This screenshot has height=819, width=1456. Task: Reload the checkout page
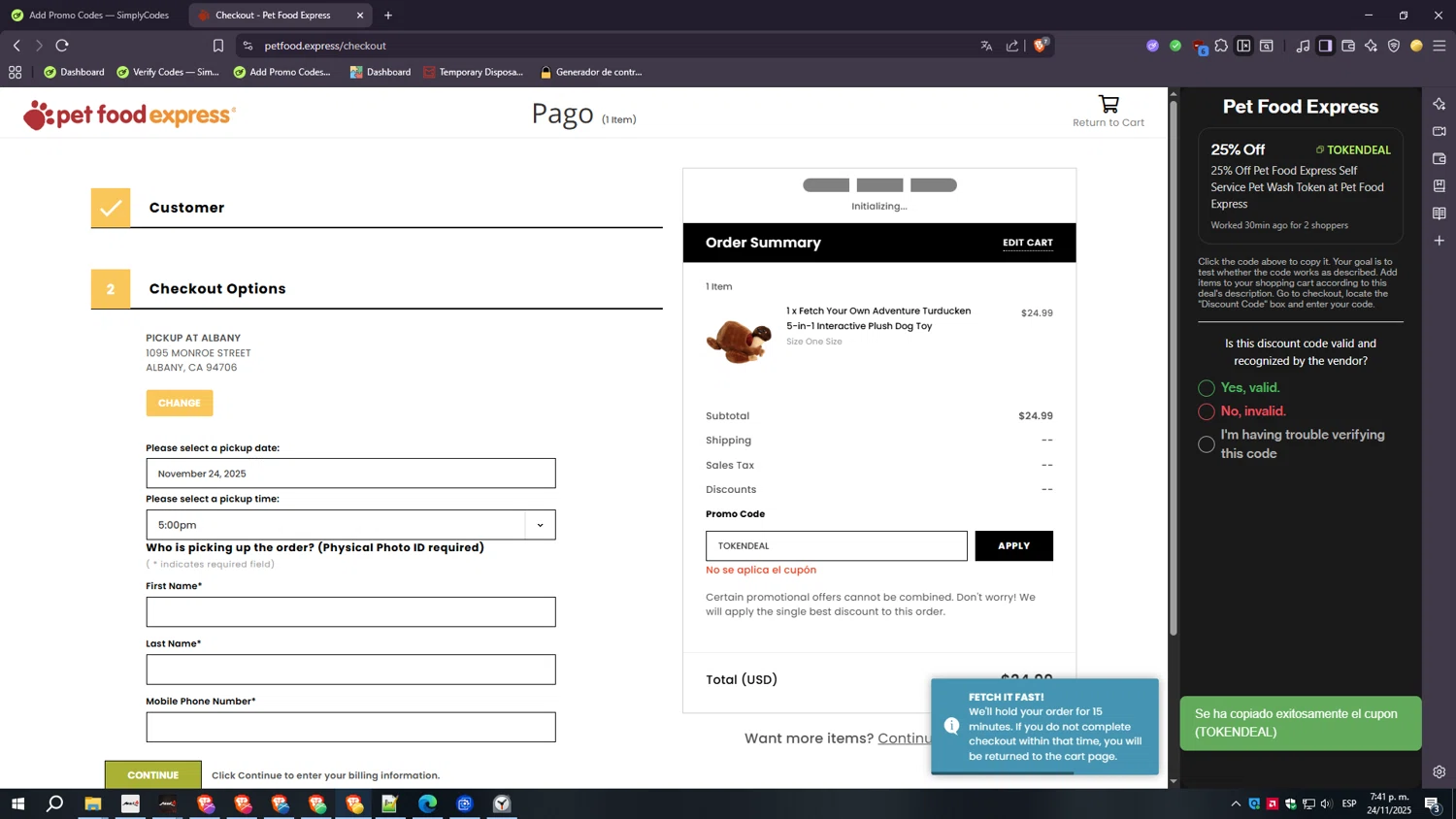point(62,46)
